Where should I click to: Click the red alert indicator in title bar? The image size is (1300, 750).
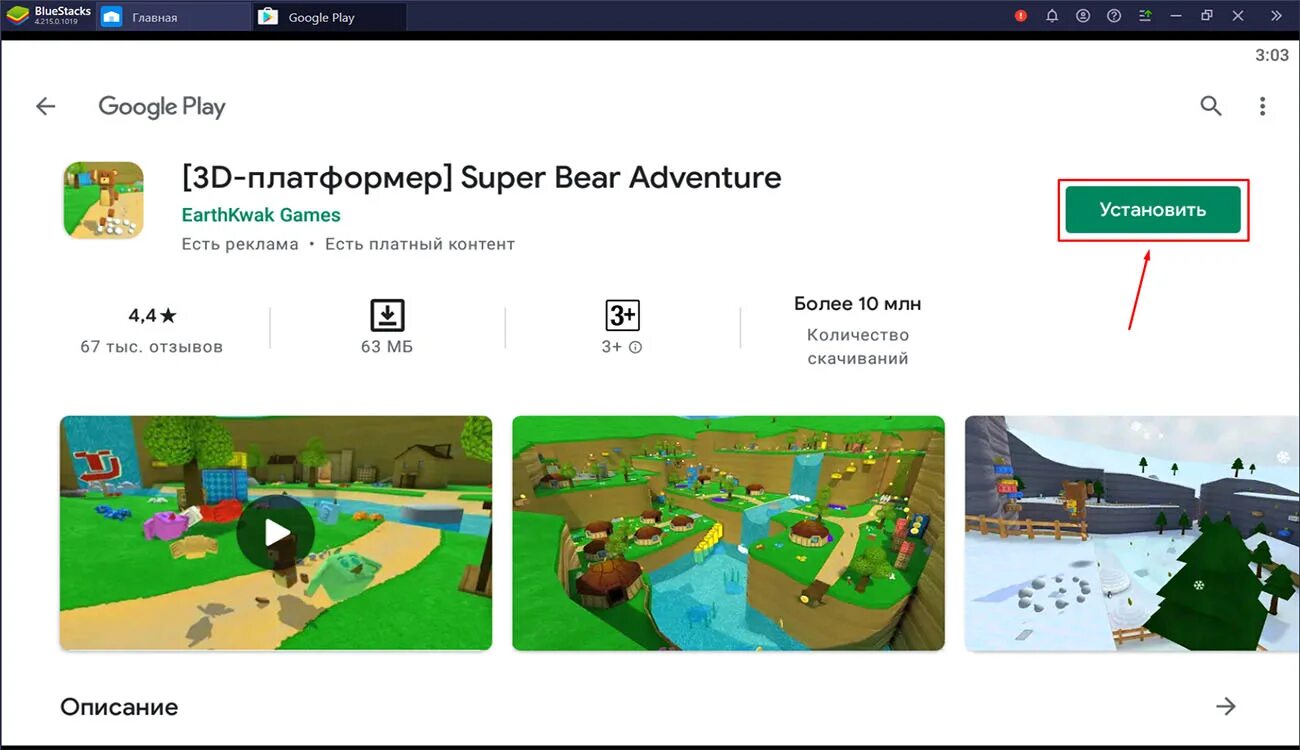pyautogui.click(x=1021, y=16)
